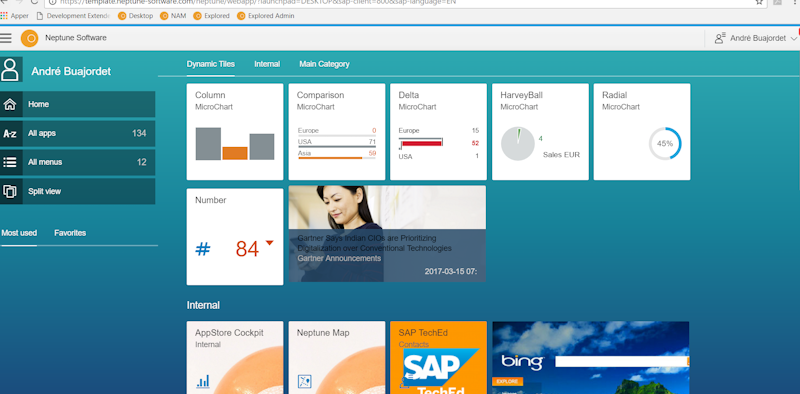
Task: Click the Asia comparison bar row
Action: 337,154
